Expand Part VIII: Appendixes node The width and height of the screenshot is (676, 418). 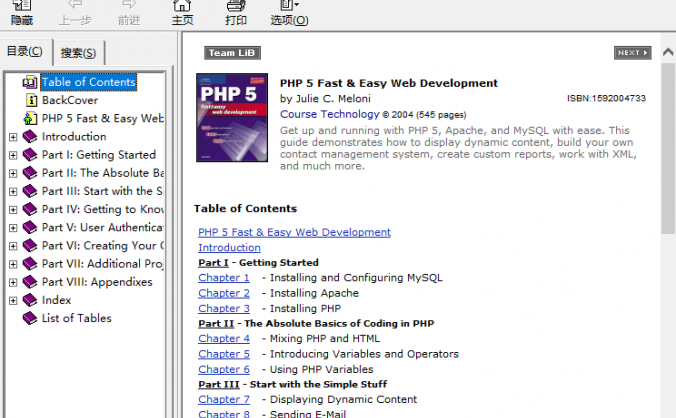pyautogui.click(x=13, y=282)
